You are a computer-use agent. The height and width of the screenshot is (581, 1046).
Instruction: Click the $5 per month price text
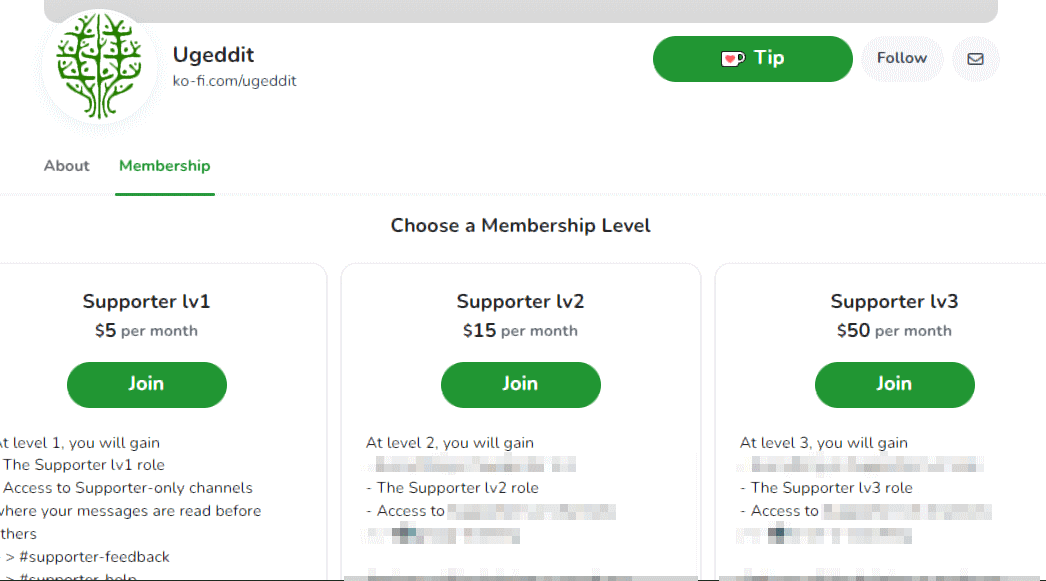point(146,330)
